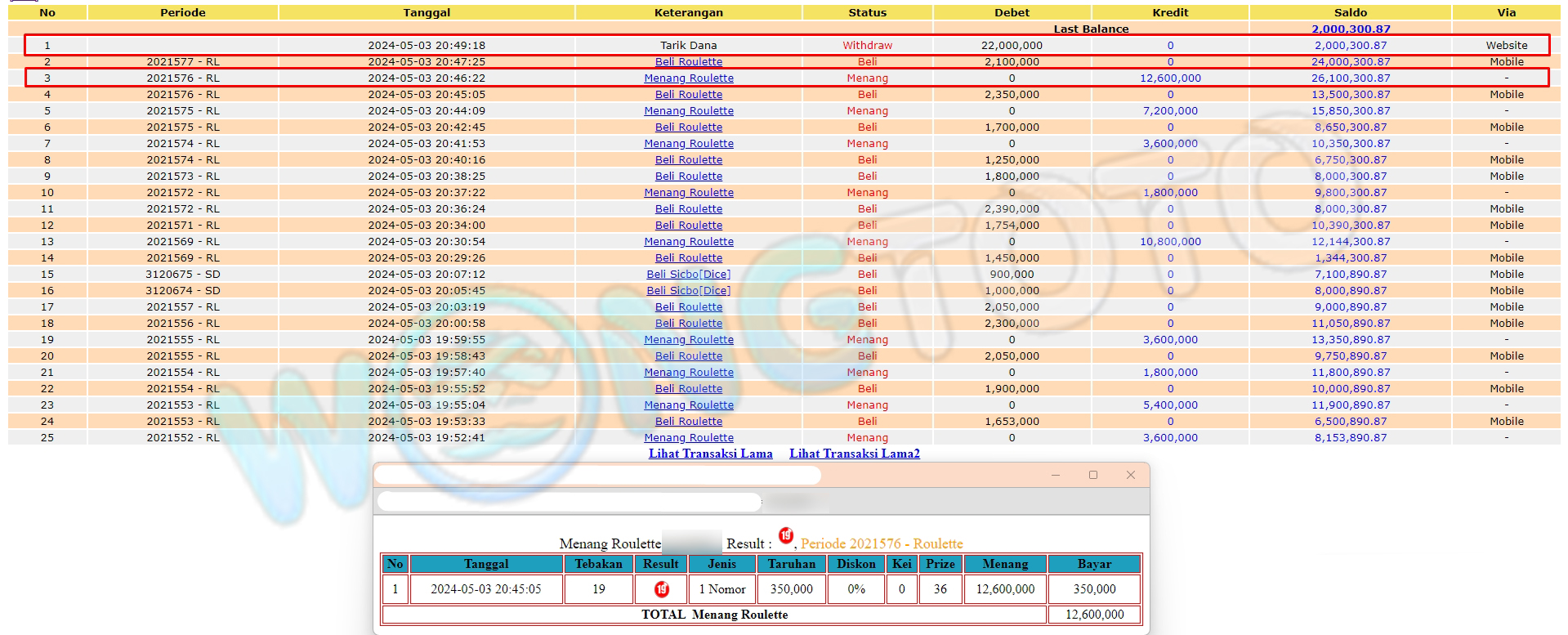Click the red 19 ball beside Result text

[x=785, y=536]
